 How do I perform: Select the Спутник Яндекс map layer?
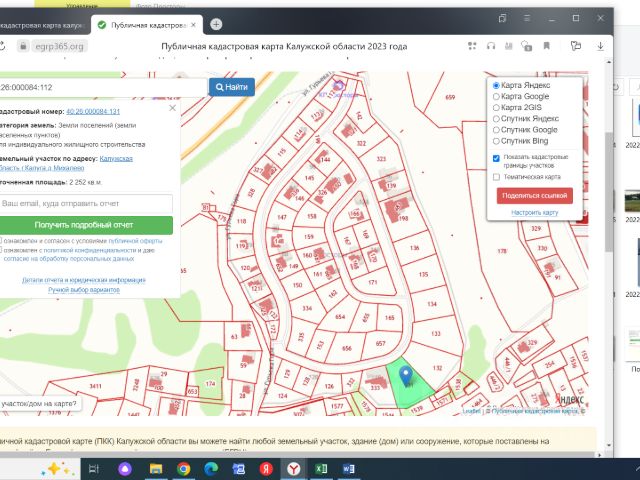497,118
